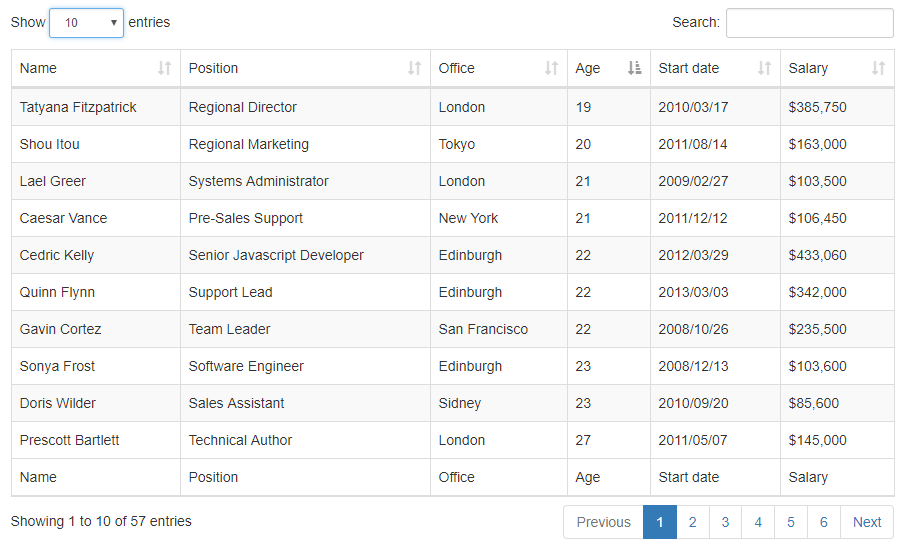Select page 1 in pagination
The width and height of the screenshot is (908, 553).
tap(660, 522)
